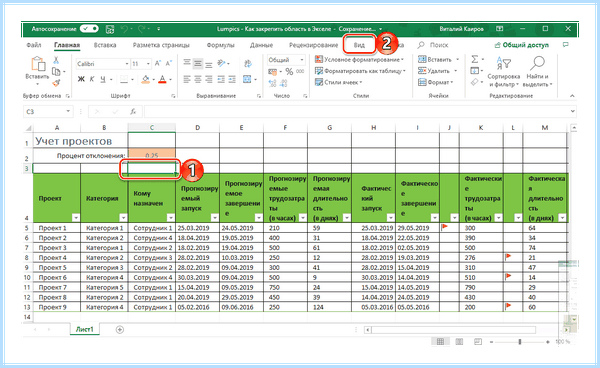Click the Align Left icon
600x368 pixels.
[187, 79]
